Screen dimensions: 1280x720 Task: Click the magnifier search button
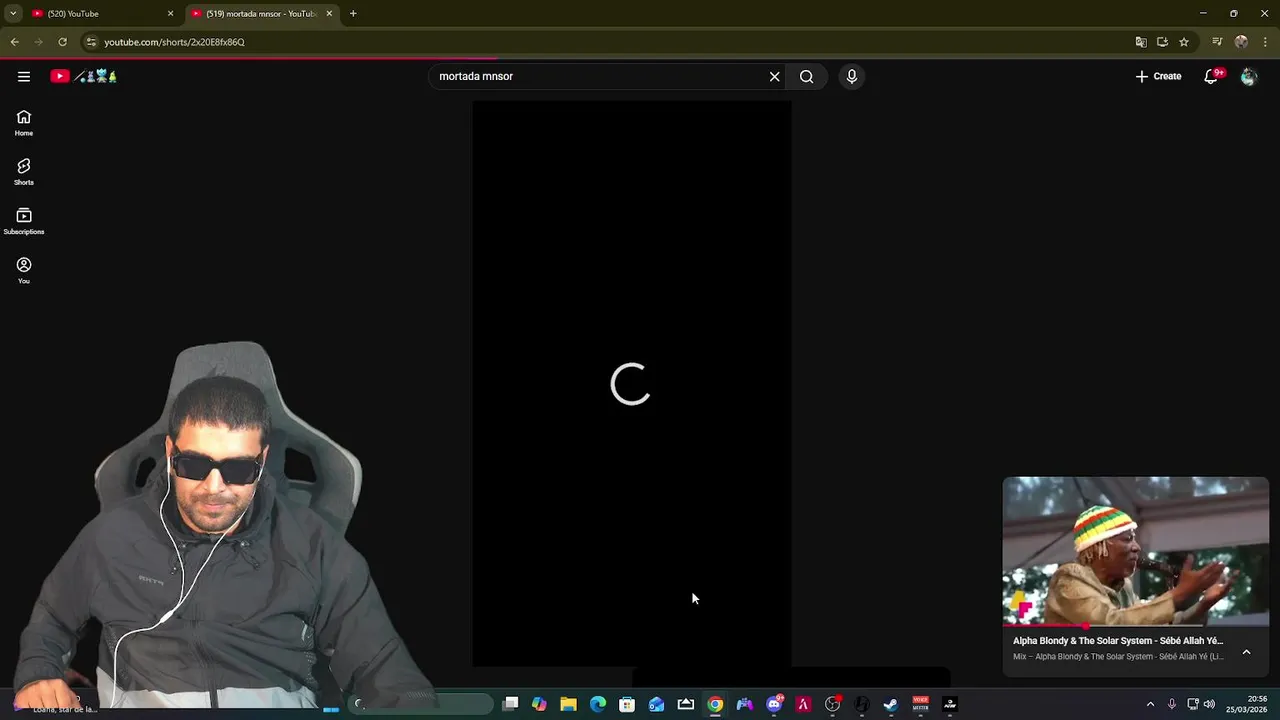click(x=807, y=76)
